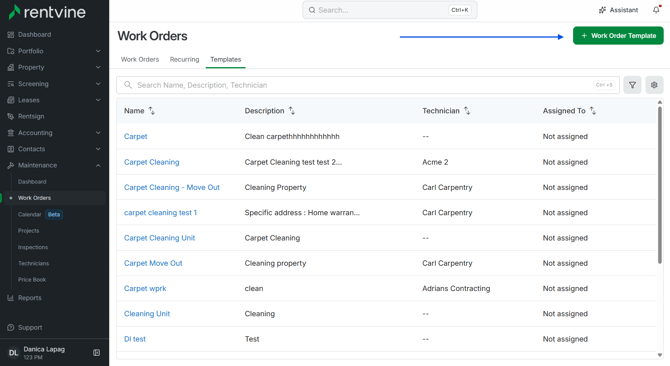Expand the Leases menu chevron
This screenshot has height=366, width=670.
pyautogui.click(x=98, y=100)
